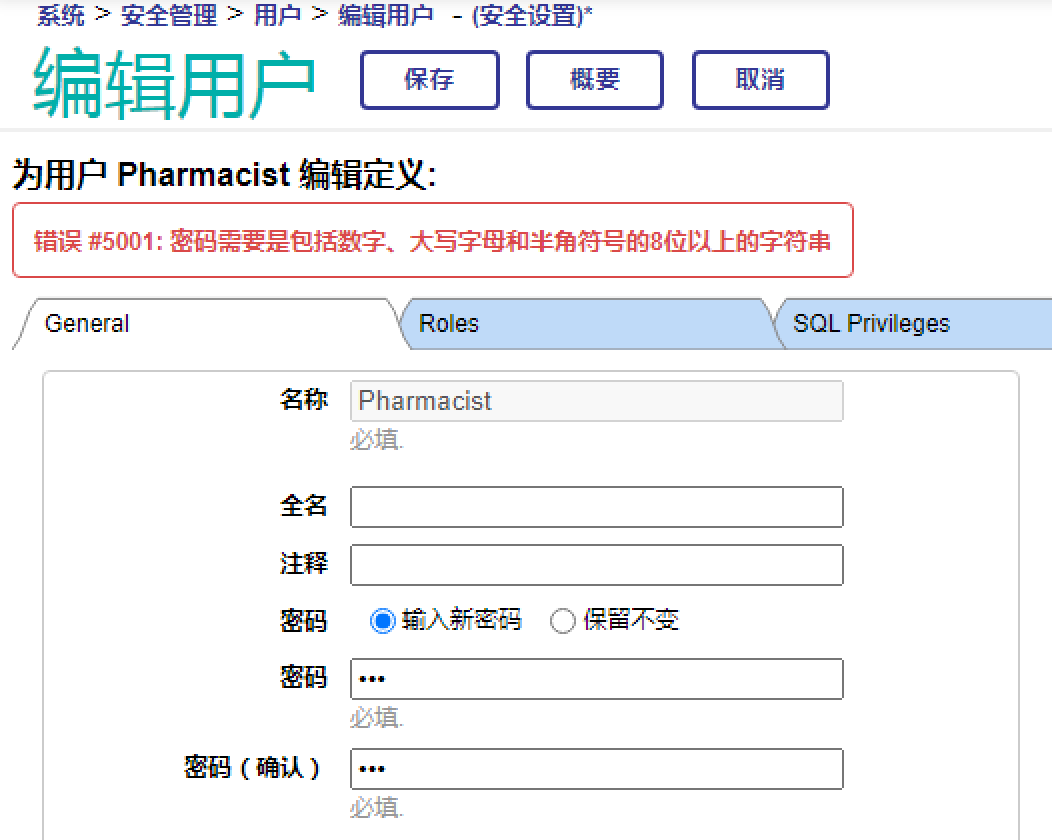Open the Roles tab
The width and height of the screenshot is (1052, 840).
point(449,324)
